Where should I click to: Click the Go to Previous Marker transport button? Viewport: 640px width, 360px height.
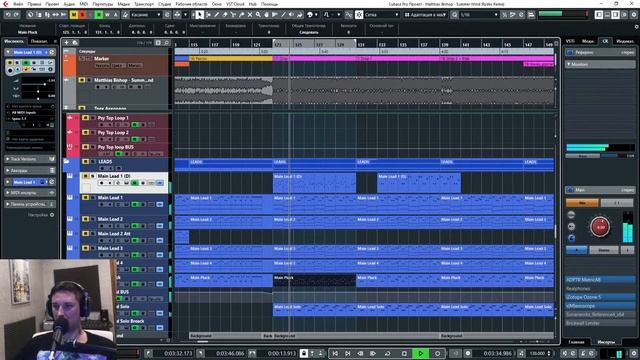(x=335, y=353)
